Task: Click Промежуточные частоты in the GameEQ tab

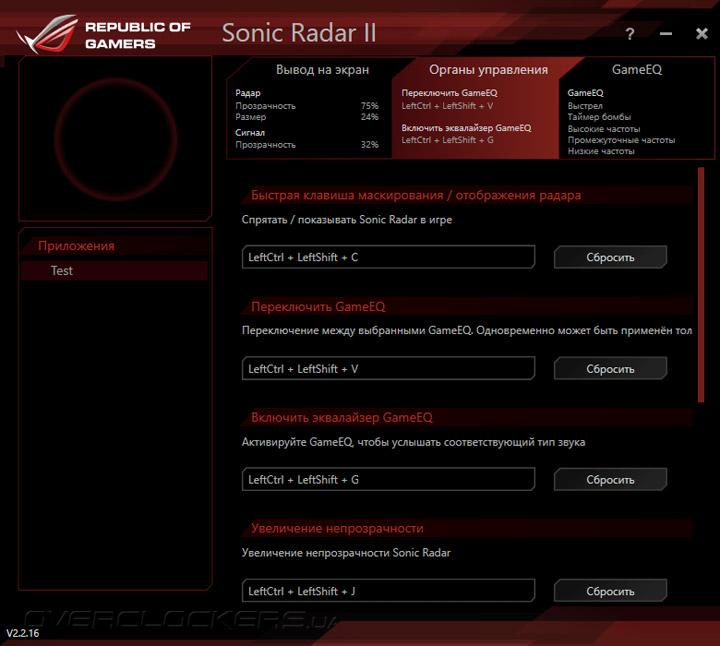Action: pyautogui.click(x=621, y=140)
